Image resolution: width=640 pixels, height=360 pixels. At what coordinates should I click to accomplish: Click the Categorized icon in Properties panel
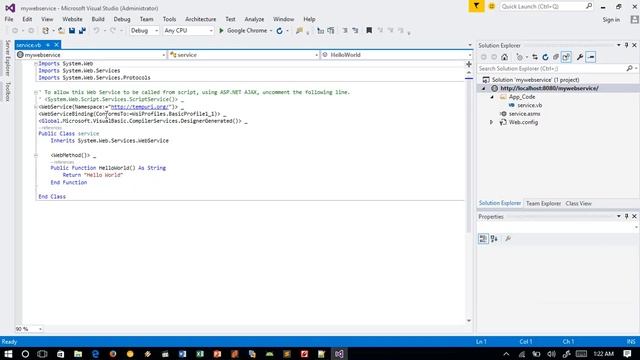[x=483, y=239]
